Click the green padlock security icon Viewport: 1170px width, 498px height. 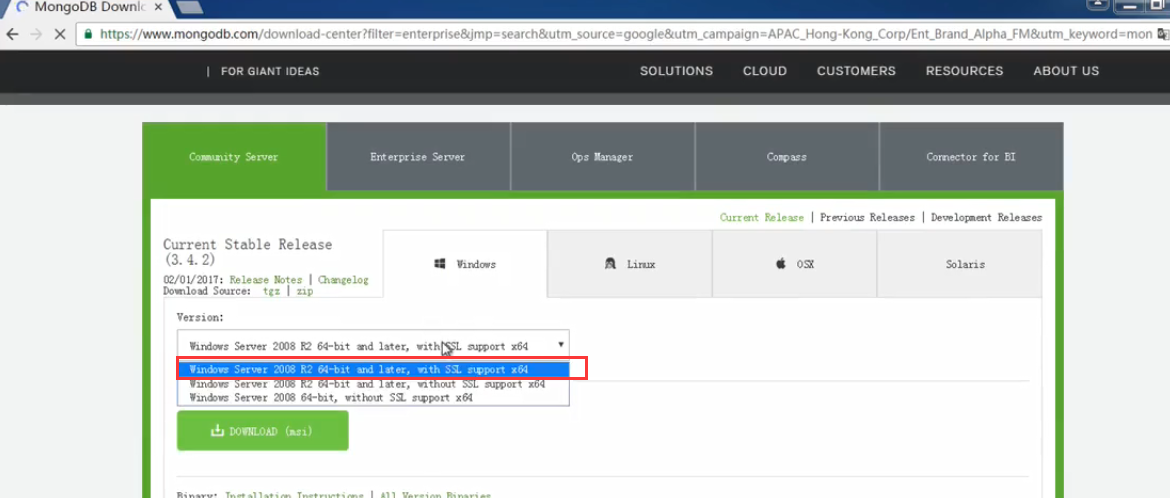pyautogui.click(x=88, y=34)
